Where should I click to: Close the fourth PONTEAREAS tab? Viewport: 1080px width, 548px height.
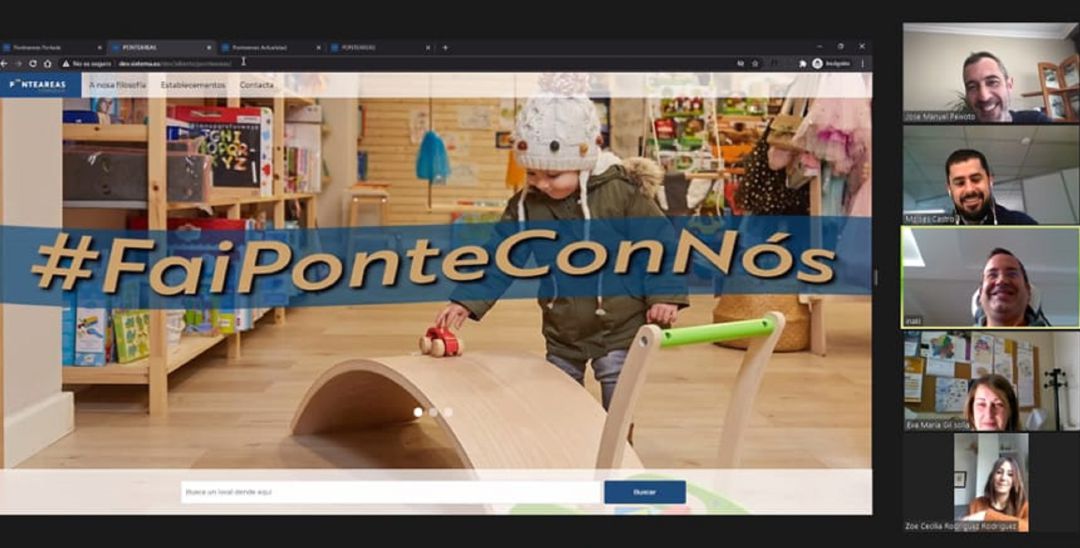(x=428, y=48)
